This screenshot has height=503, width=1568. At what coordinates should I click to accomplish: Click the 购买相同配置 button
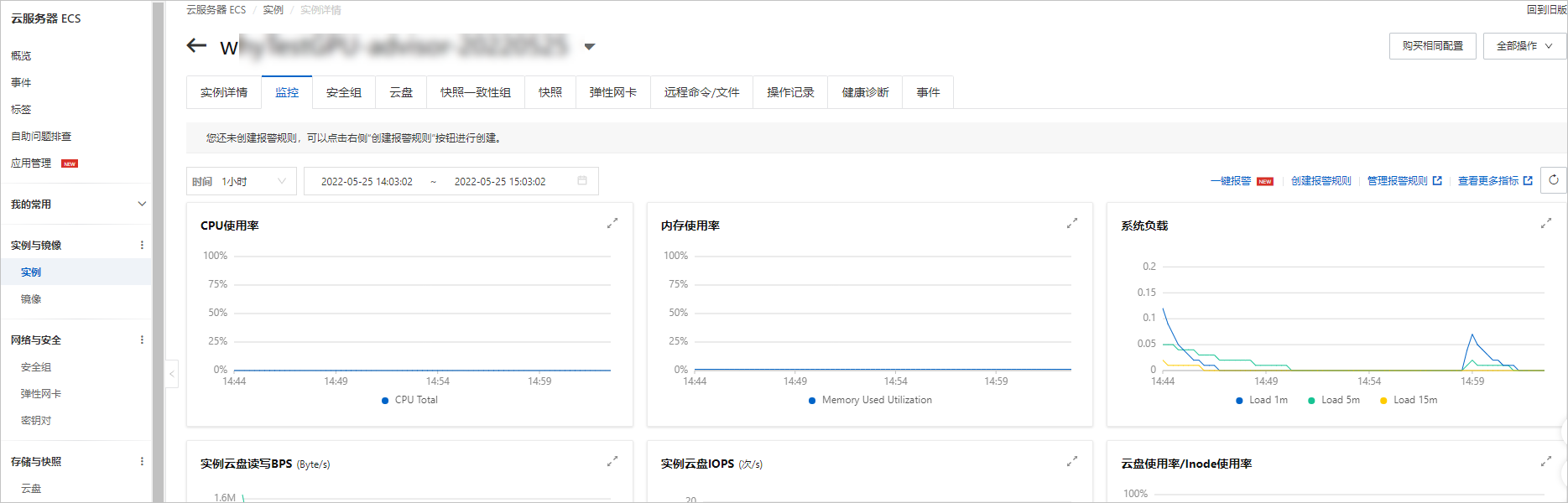(1433, 46)
